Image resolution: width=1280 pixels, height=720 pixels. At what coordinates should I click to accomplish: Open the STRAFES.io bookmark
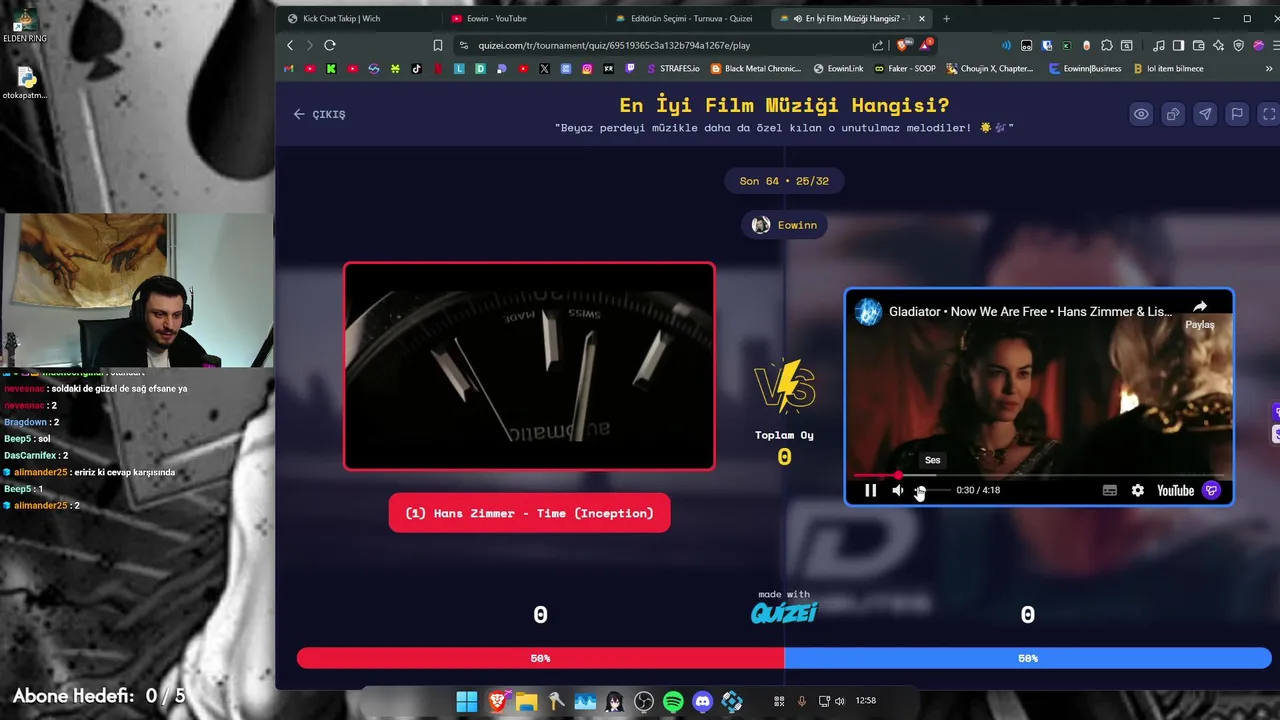pos(673,69)
